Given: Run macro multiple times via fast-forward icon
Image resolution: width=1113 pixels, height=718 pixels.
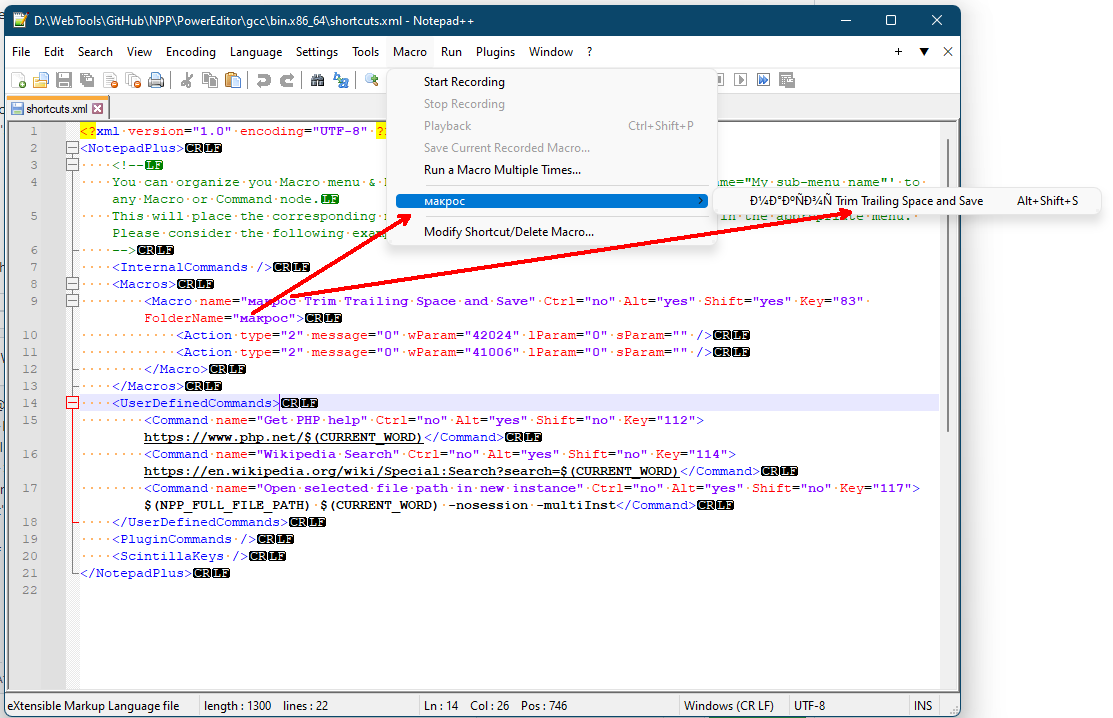Looking at the screenshot, I should click(764, 80).
